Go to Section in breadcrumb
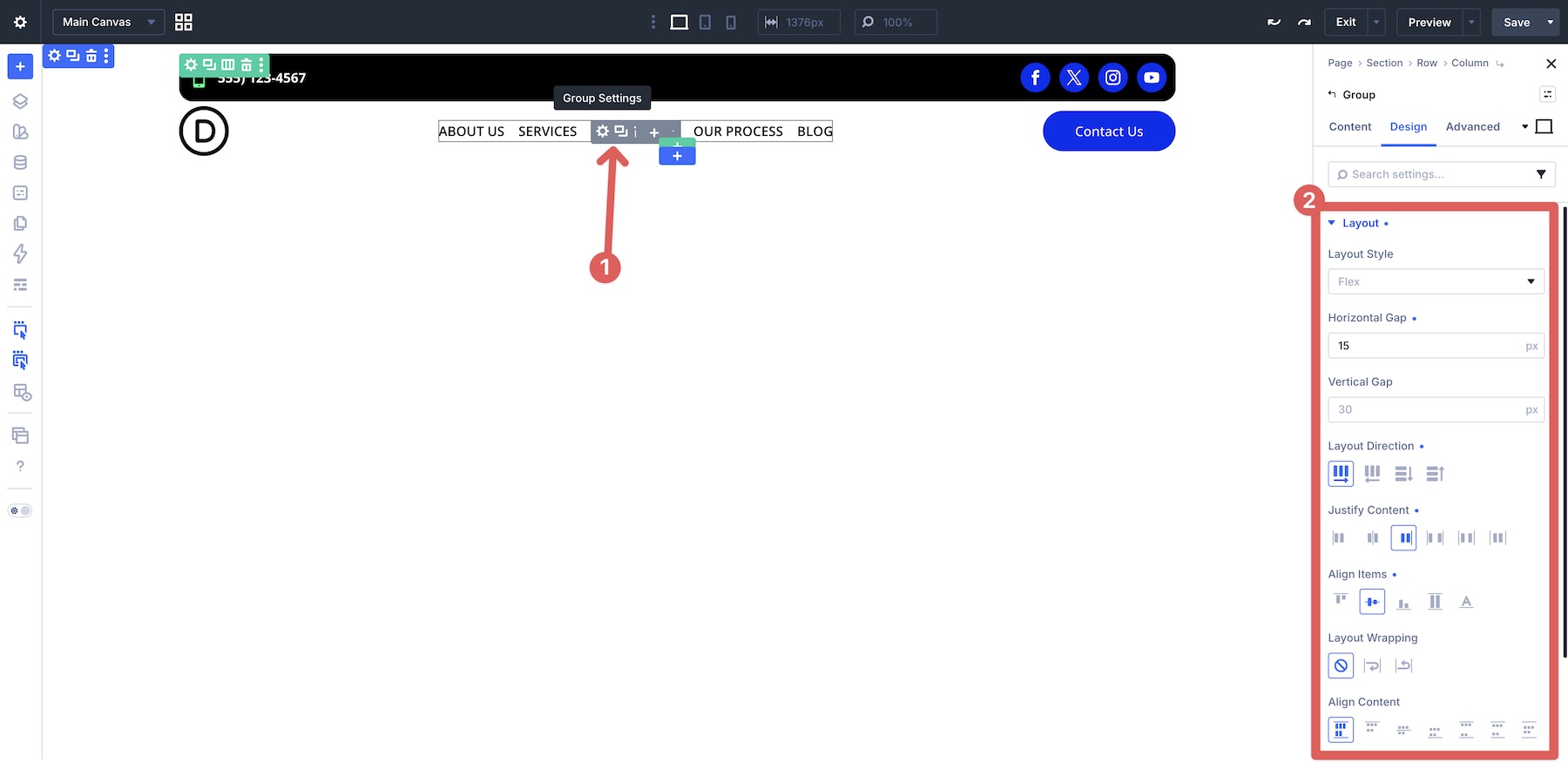This screenshot has width=1568, height=769. tap(1384, 64)
